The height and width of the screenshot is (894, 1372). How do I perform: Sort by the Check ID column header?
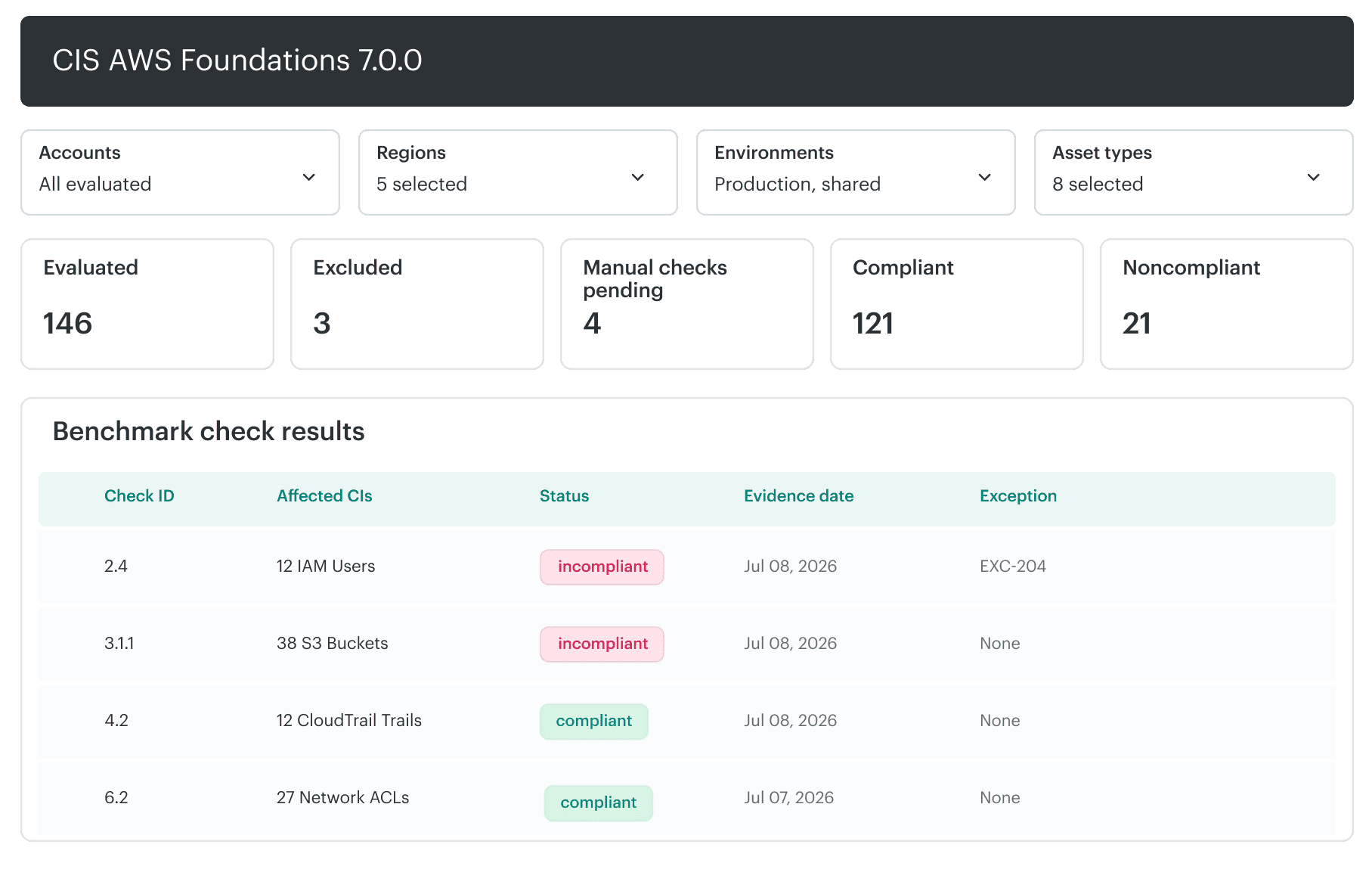point(139,496)
